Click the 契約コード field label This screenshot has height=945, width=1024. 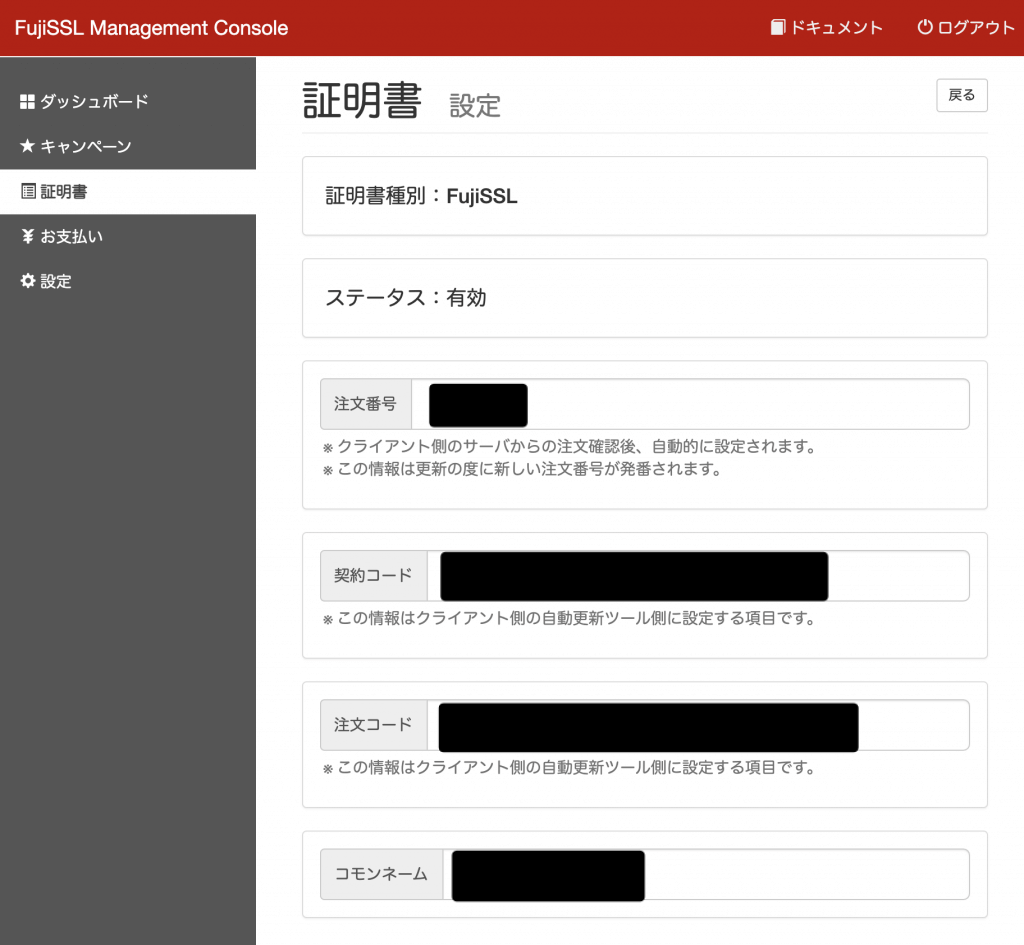coord(374,576)
